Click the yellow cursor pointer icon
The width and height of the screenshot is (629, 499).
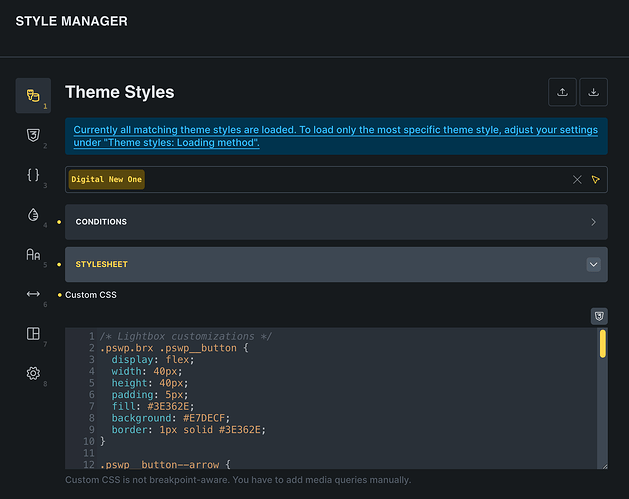(596, 179)
